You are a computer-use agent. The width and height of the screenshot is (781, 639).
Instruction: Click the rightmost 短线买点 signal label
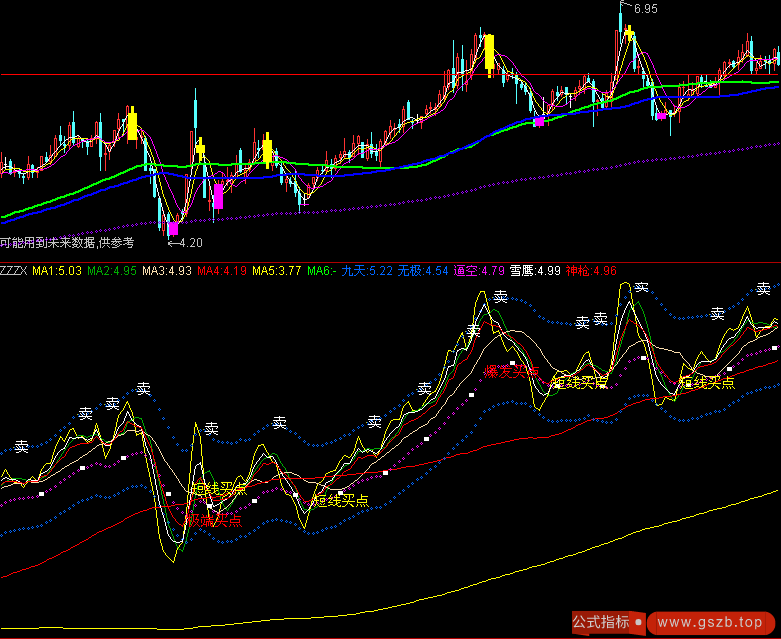(x=706, y=381)
